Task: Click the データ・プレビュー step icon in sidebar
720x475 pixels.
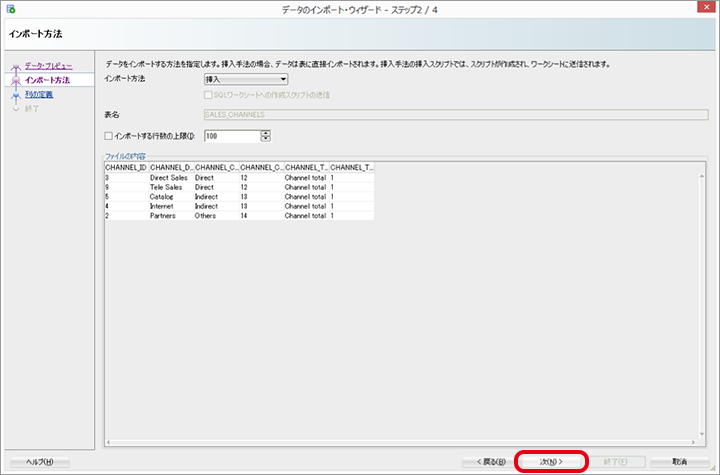Action: (15, 67)
